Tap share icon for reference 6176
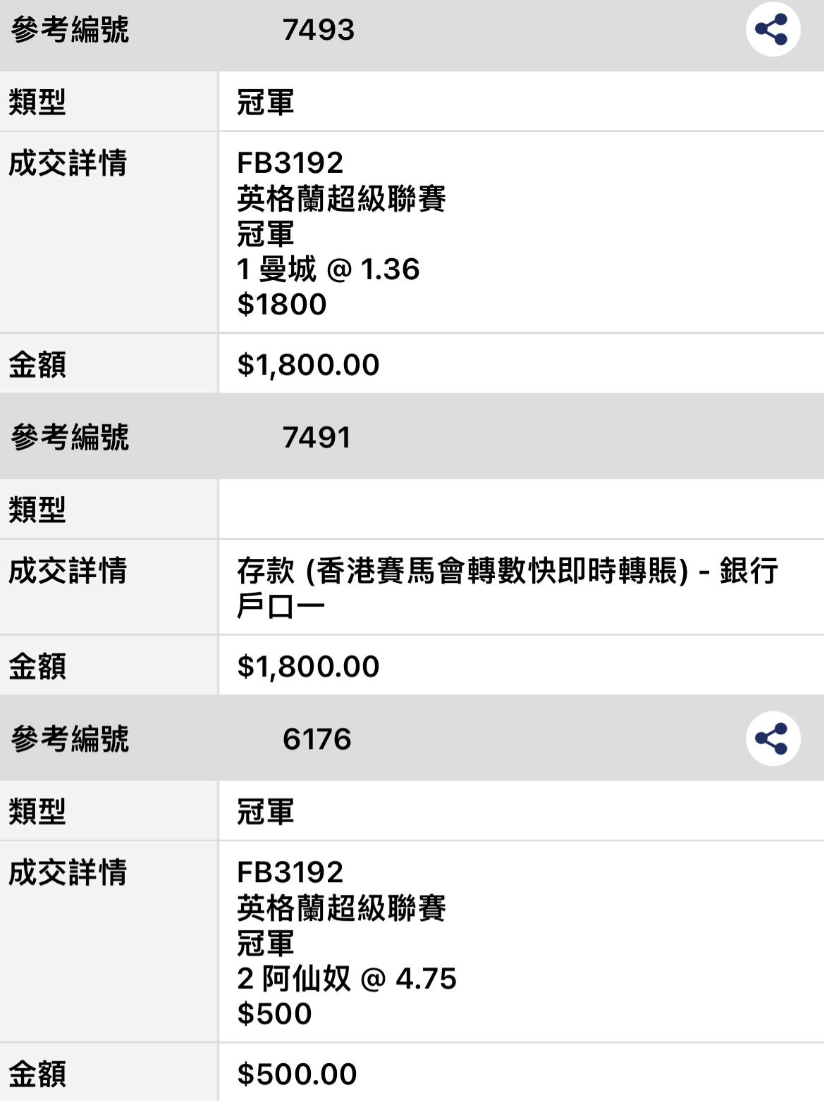Image resolution: width=824 pixels, height=1101 pixels. coord(772,739)
